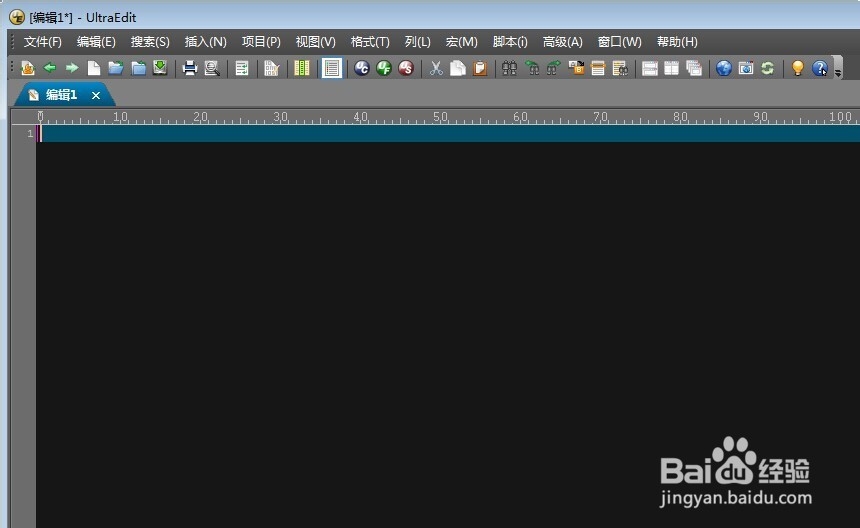Open help with the question mark icon
This screenshot has width=860, height=528.
point(820,68)
